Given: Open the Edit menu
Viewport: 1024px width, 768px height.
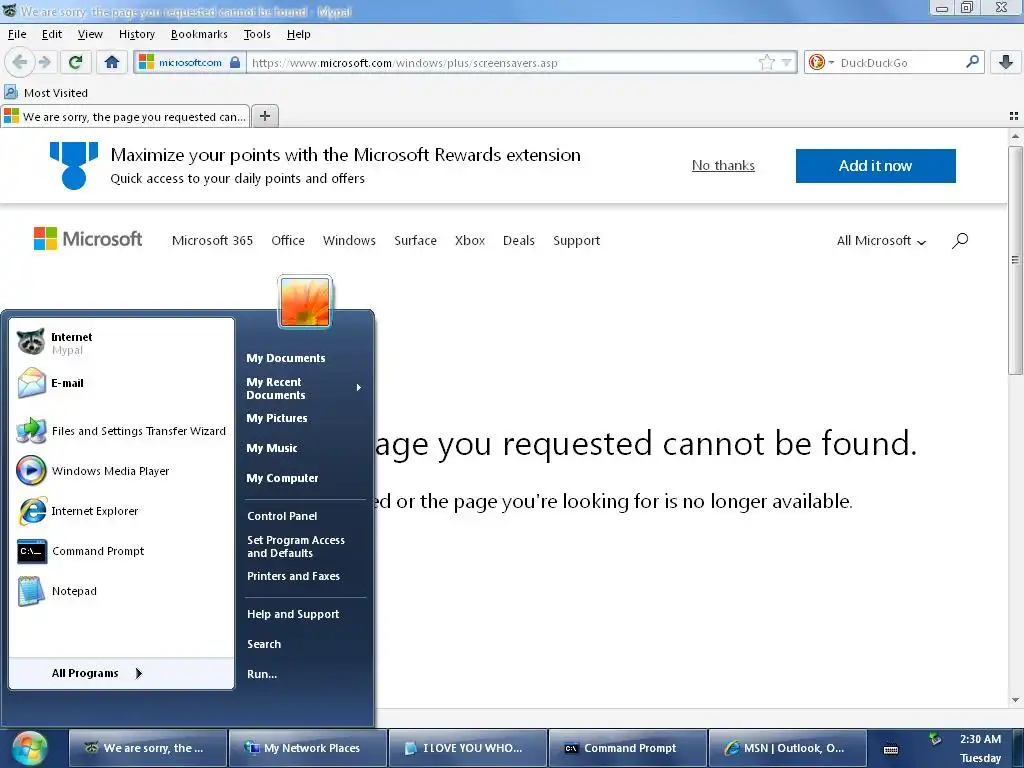Looking at the screenshot, I should tap(52, 34).
